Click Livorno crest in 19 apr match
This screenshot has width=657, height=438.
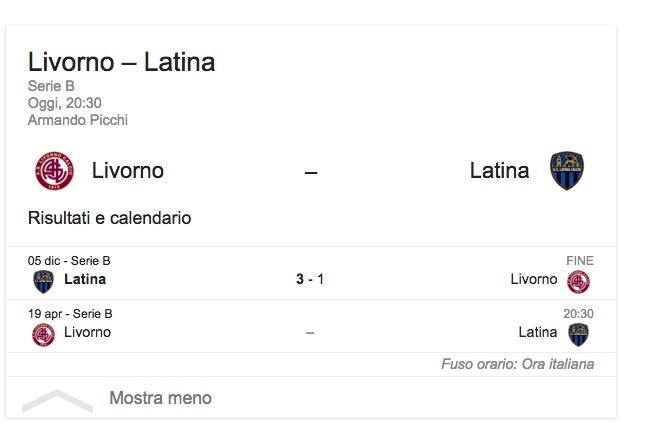[43, 334]
